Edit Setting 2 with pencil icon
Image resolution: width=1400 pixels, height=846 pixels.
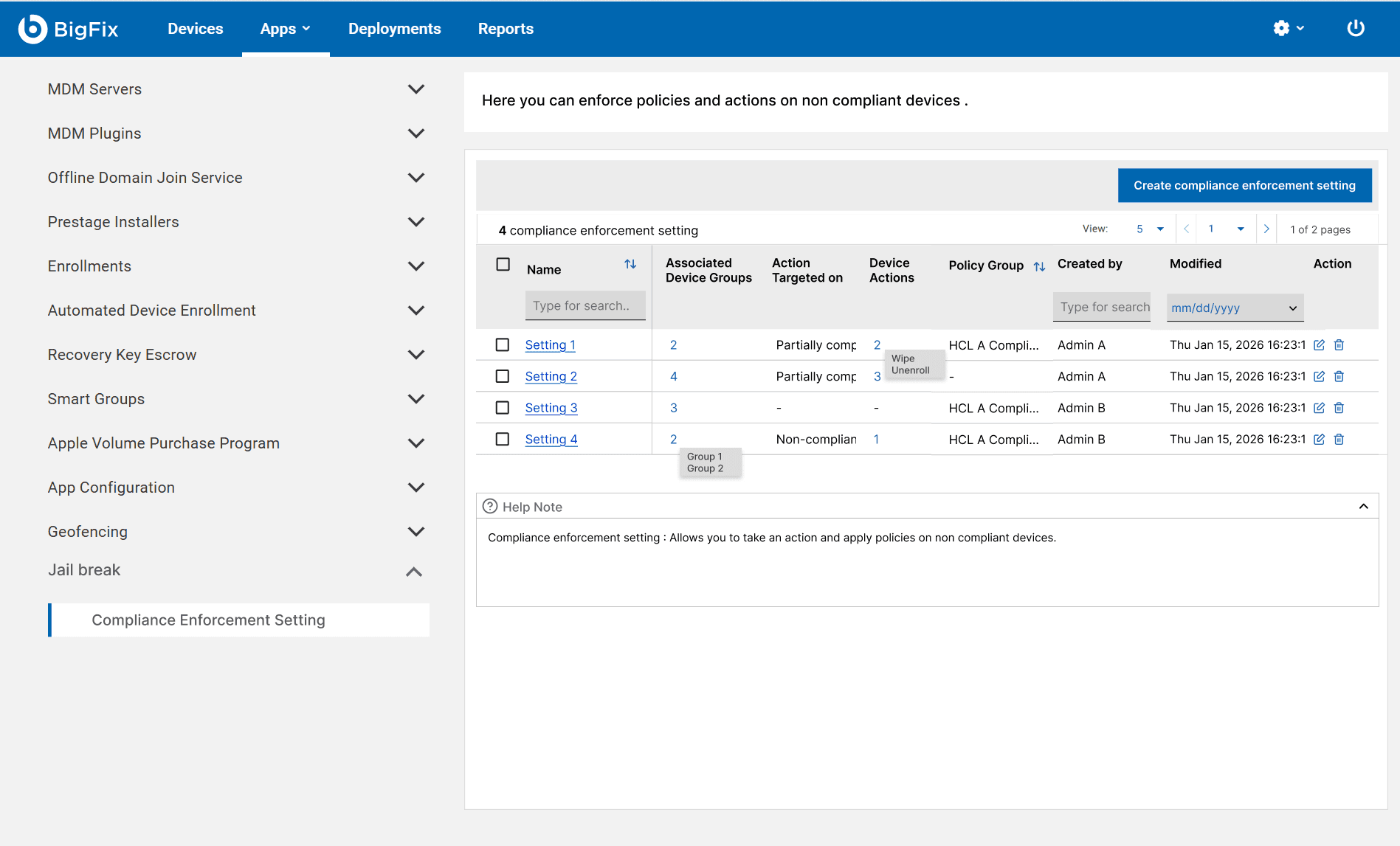click(1319, 376)
